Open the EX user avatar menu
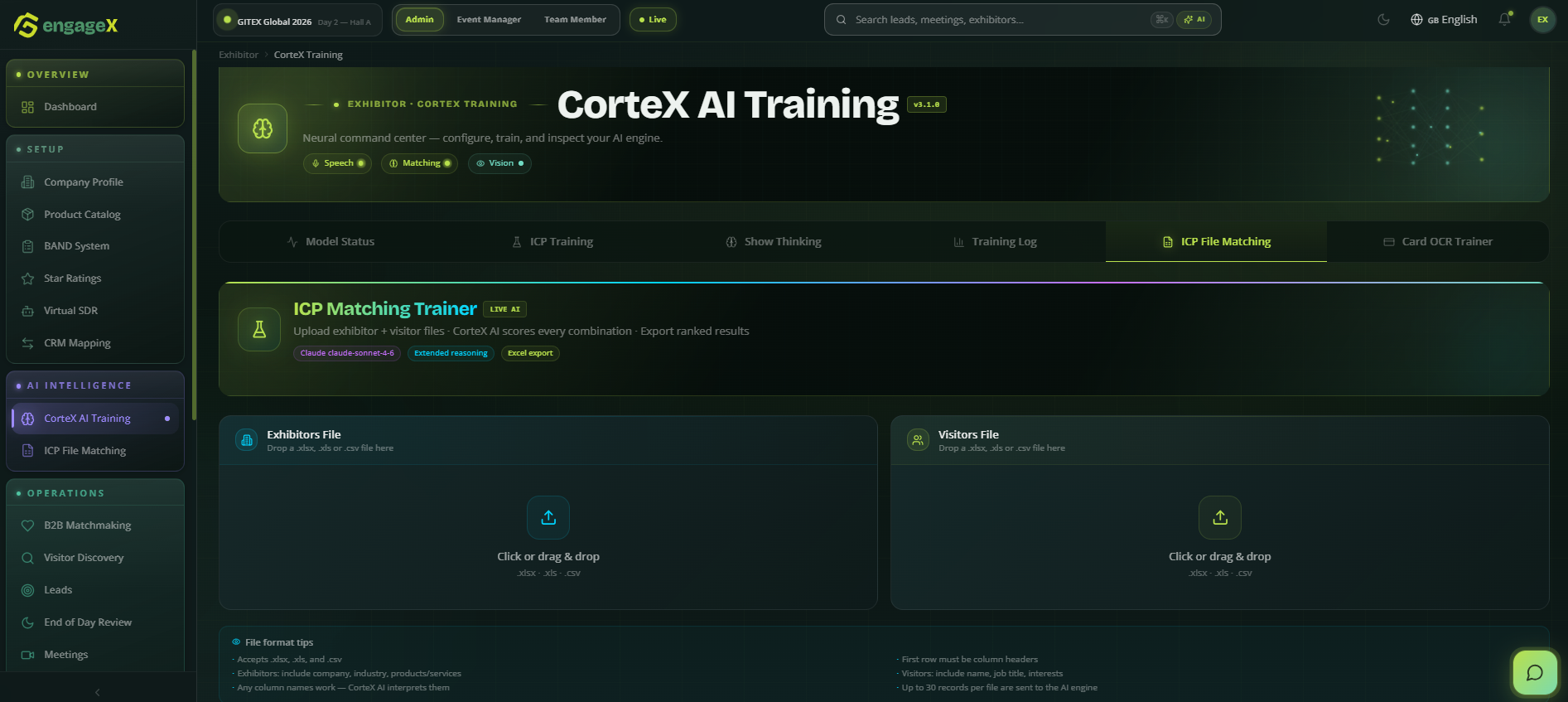Image resolution: width=1568 pixels, height=702 pixels. 1542,19
